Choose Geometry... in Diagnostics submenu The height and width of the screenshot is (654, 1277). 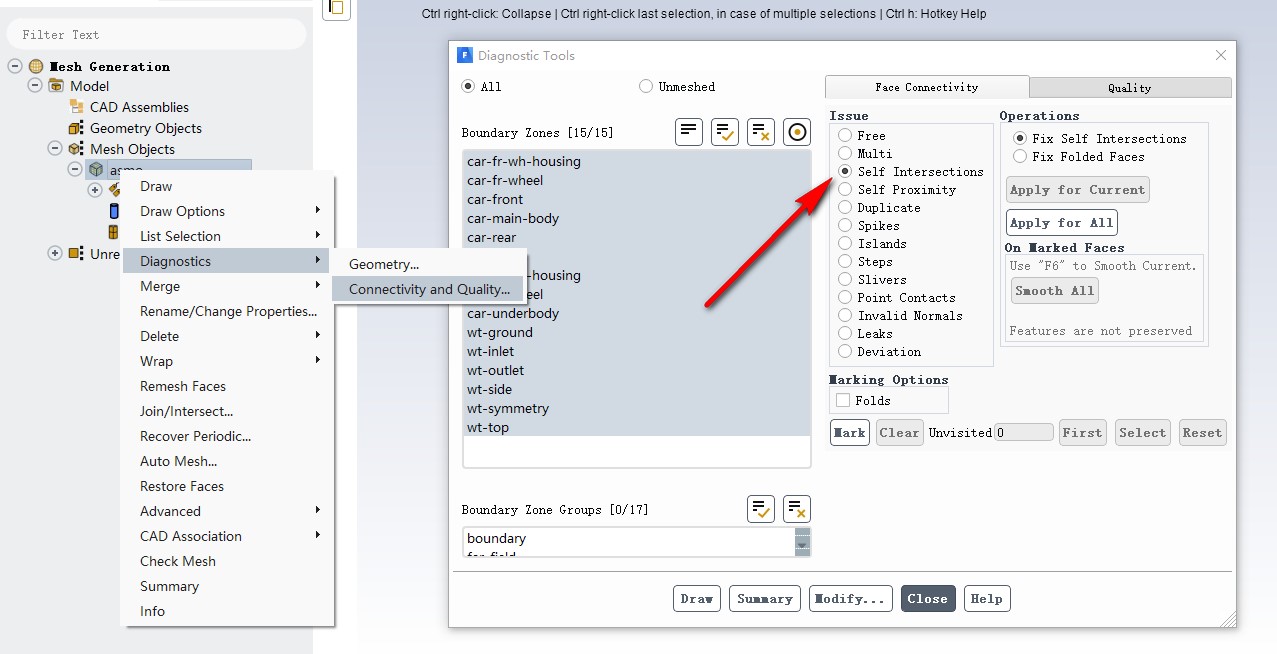pos(429,264)
